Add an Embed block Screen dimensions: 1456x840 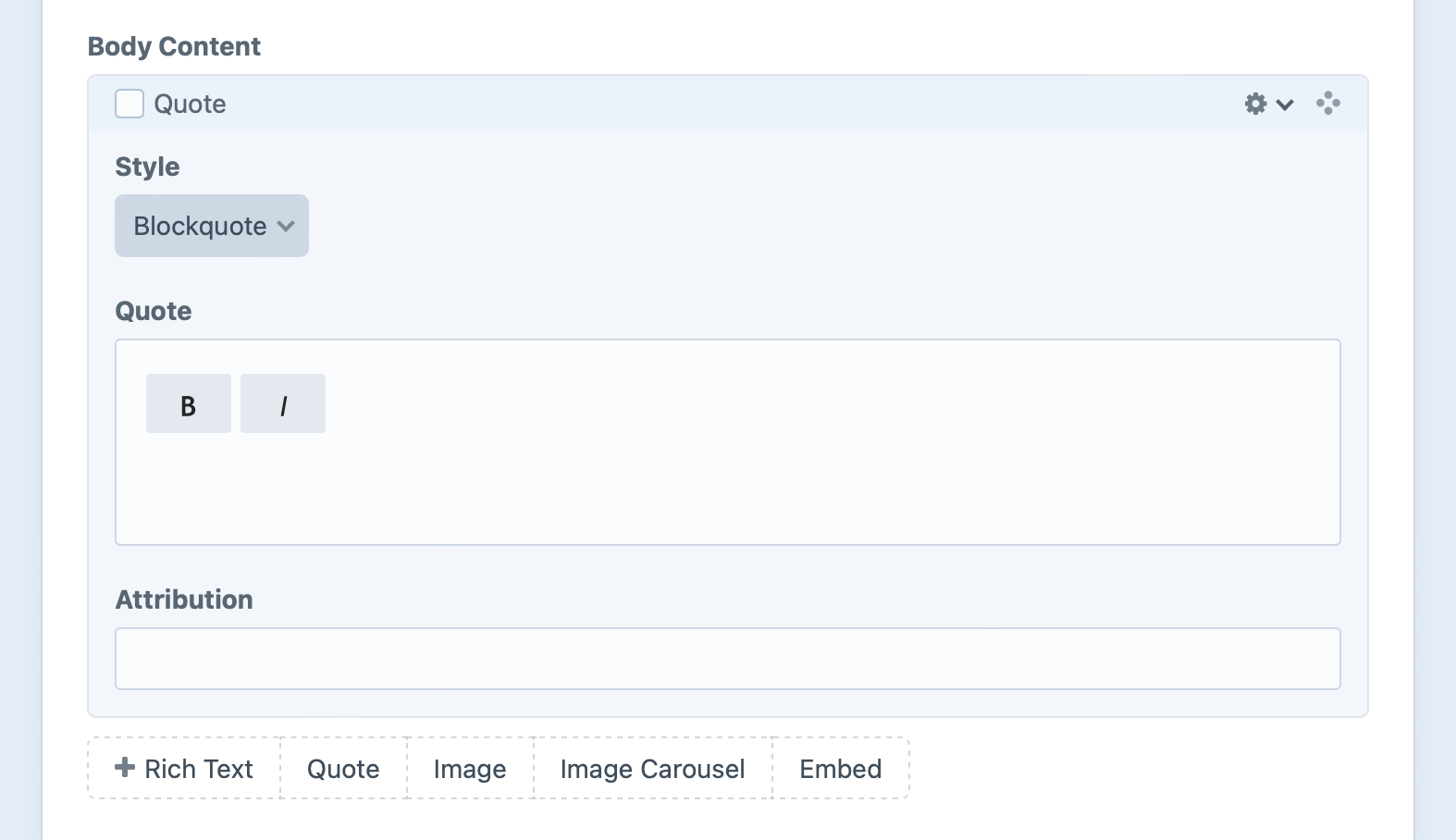tap(839, 768)
